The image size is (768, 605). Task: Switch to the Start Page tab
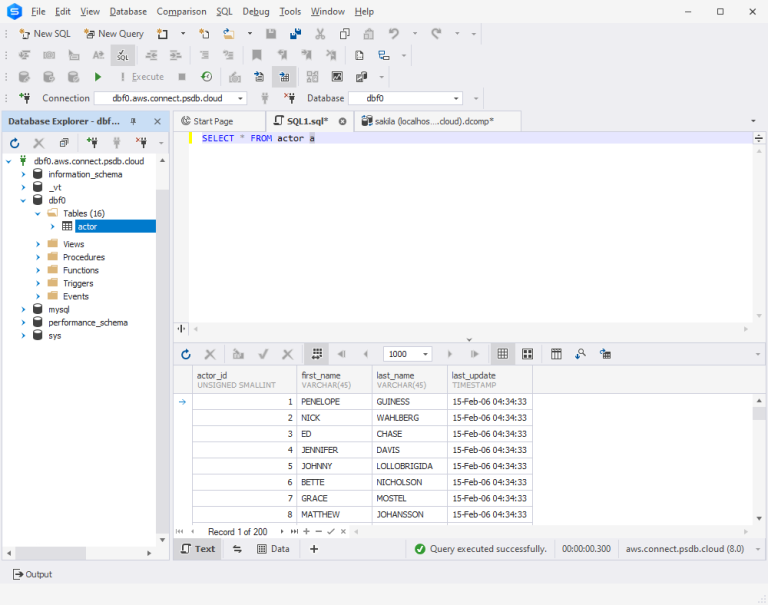click(x=206, y=121)
